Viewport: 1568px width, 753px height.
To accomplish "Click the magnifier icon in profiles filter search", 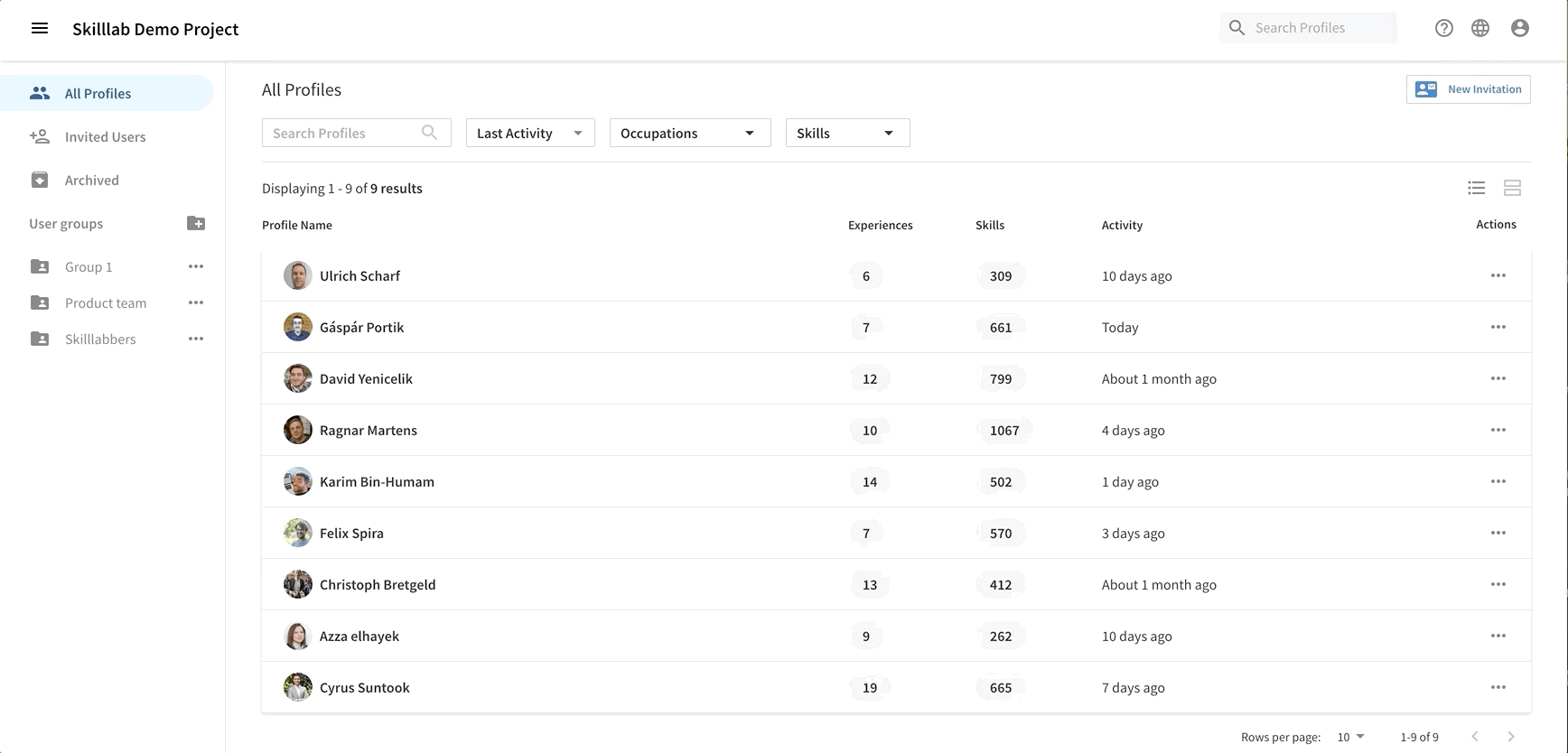I will [x=430, y=133].
